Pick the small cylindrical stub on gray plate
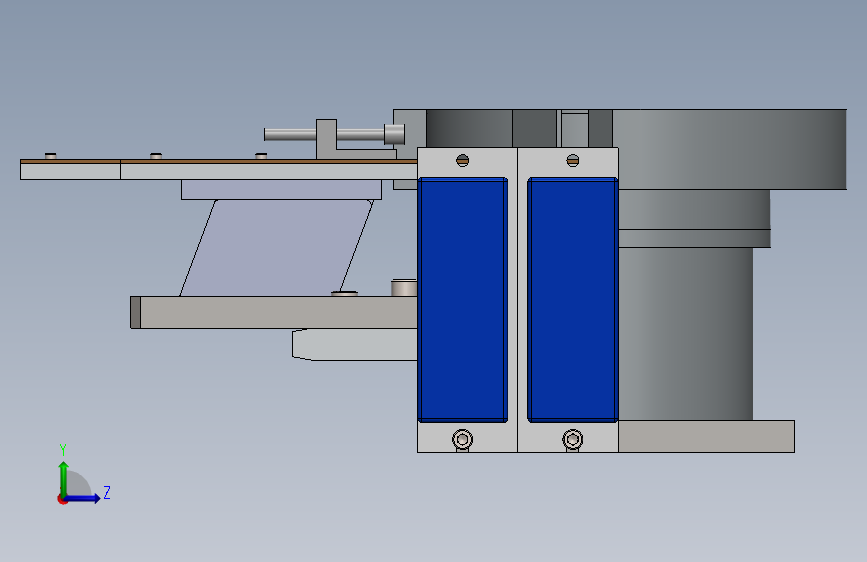The image size is (867, 562). point(404,288)
